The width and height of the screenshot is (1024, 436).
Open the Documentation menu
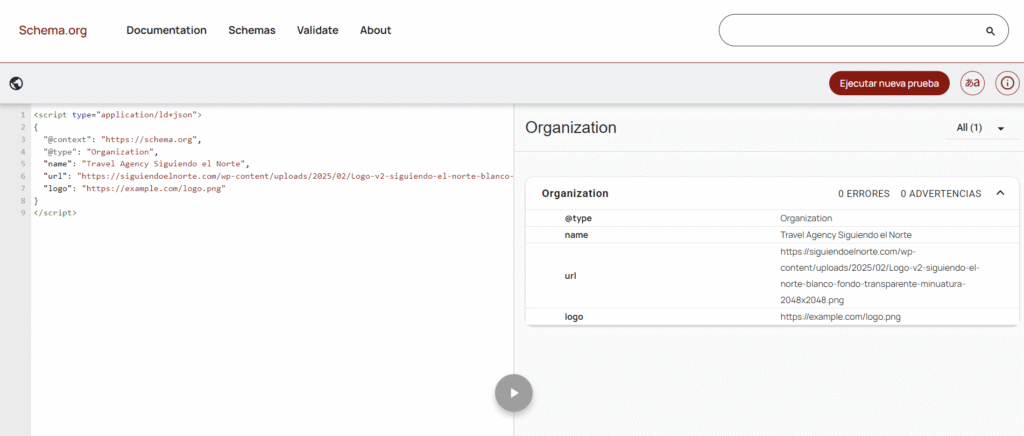click(166, 30)
